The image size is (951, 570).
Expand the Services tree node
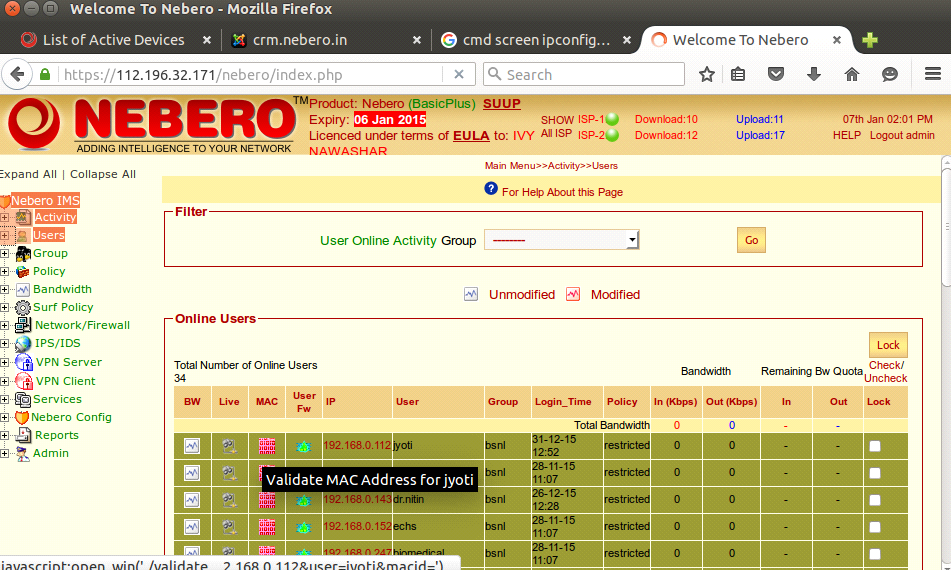click(4, 400)
